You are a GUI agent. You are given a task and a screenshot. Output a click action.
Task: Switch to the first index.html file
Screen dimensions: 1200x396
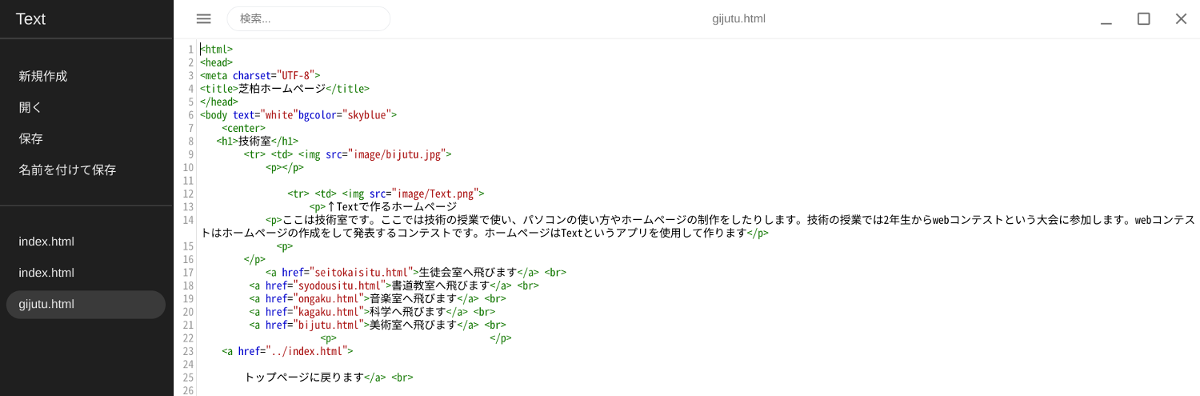click(x=86, y=242)
